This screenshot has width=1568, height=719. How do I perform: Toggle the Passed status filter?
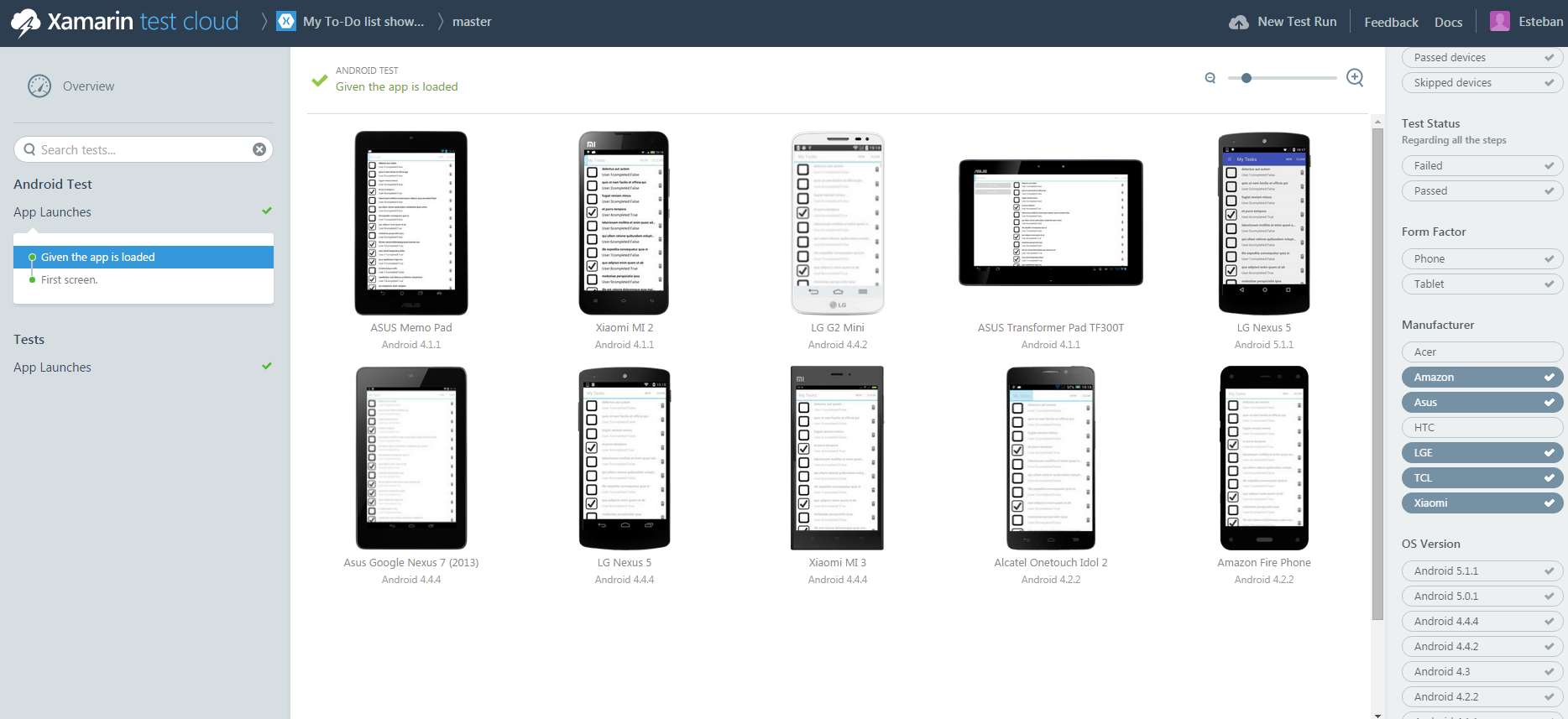coord(1482,191)
